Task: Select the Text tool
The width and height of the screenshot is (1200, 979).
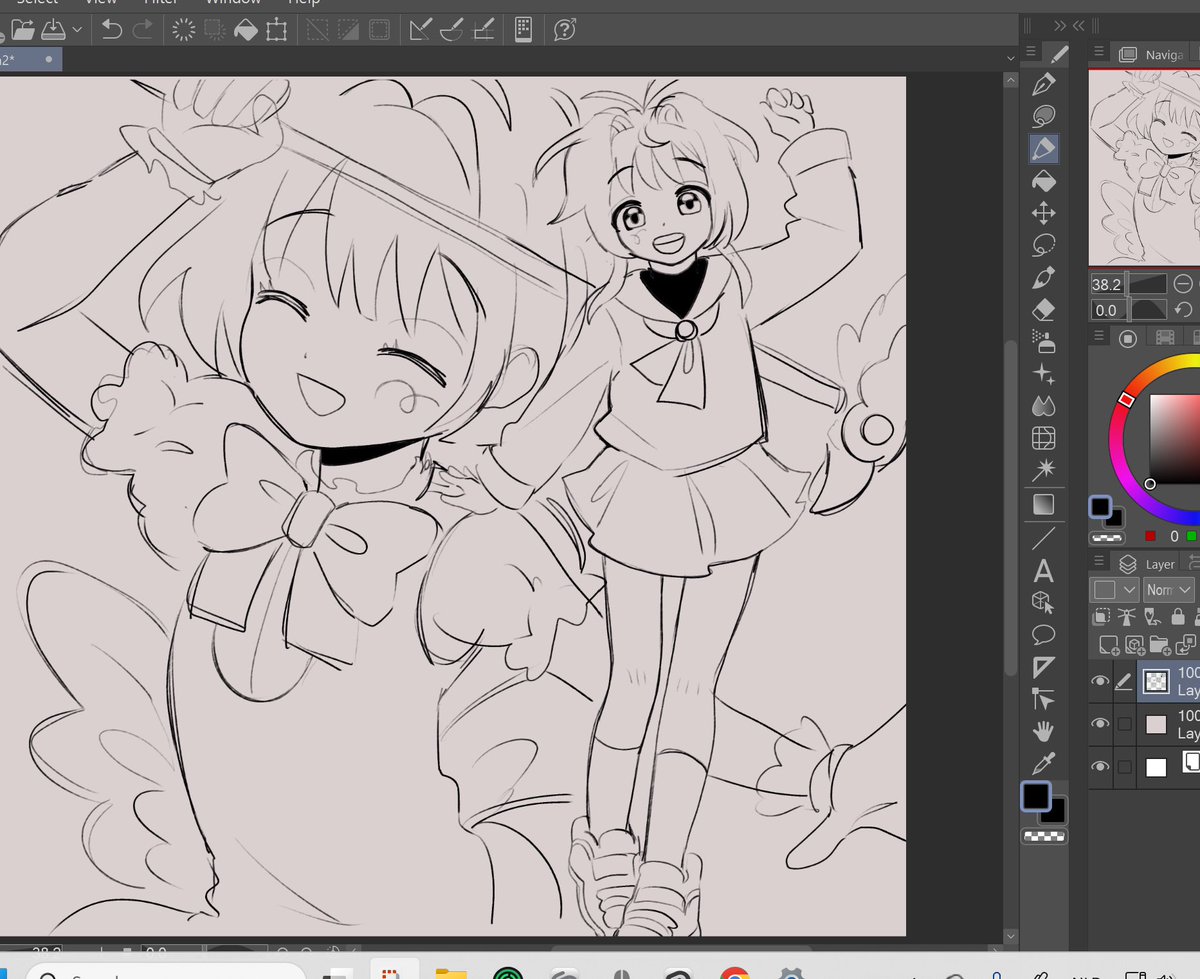Action: coord(1044,571)
